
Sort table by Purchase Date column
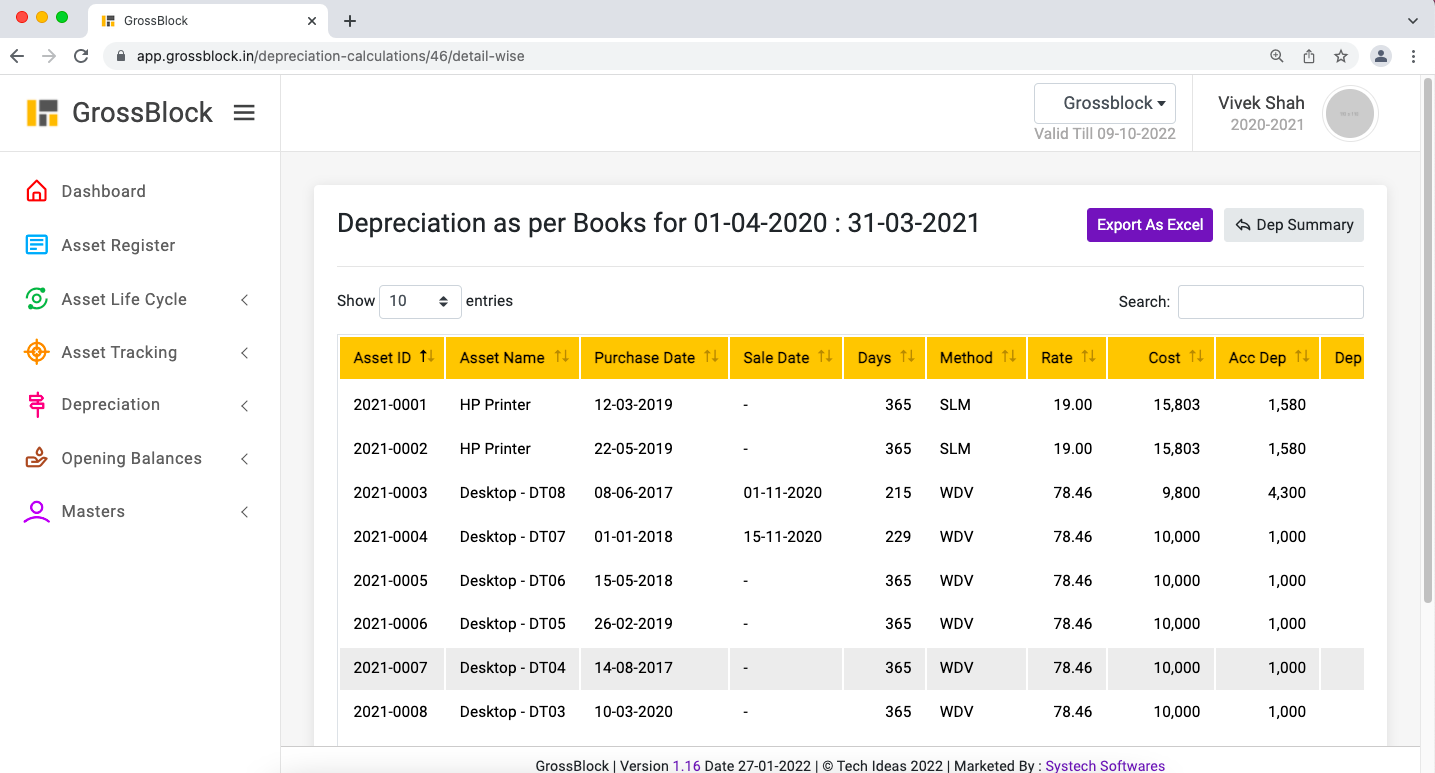655,358
